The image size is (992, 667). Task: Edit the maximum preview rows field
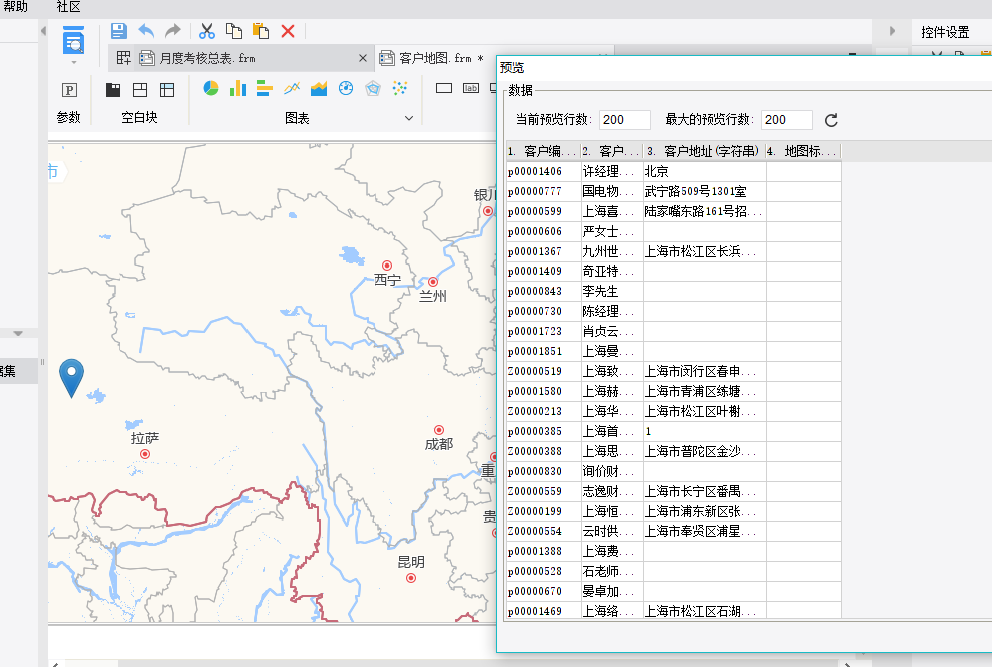pyautogui.click(x=786, y=120)
